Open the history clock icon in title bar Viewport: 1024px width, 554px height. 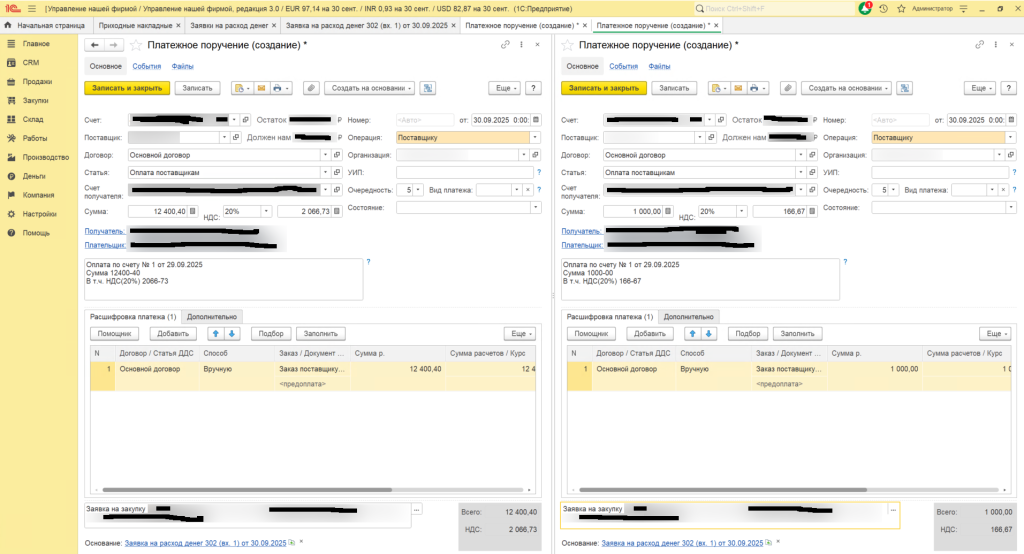[x=883, y=8]
